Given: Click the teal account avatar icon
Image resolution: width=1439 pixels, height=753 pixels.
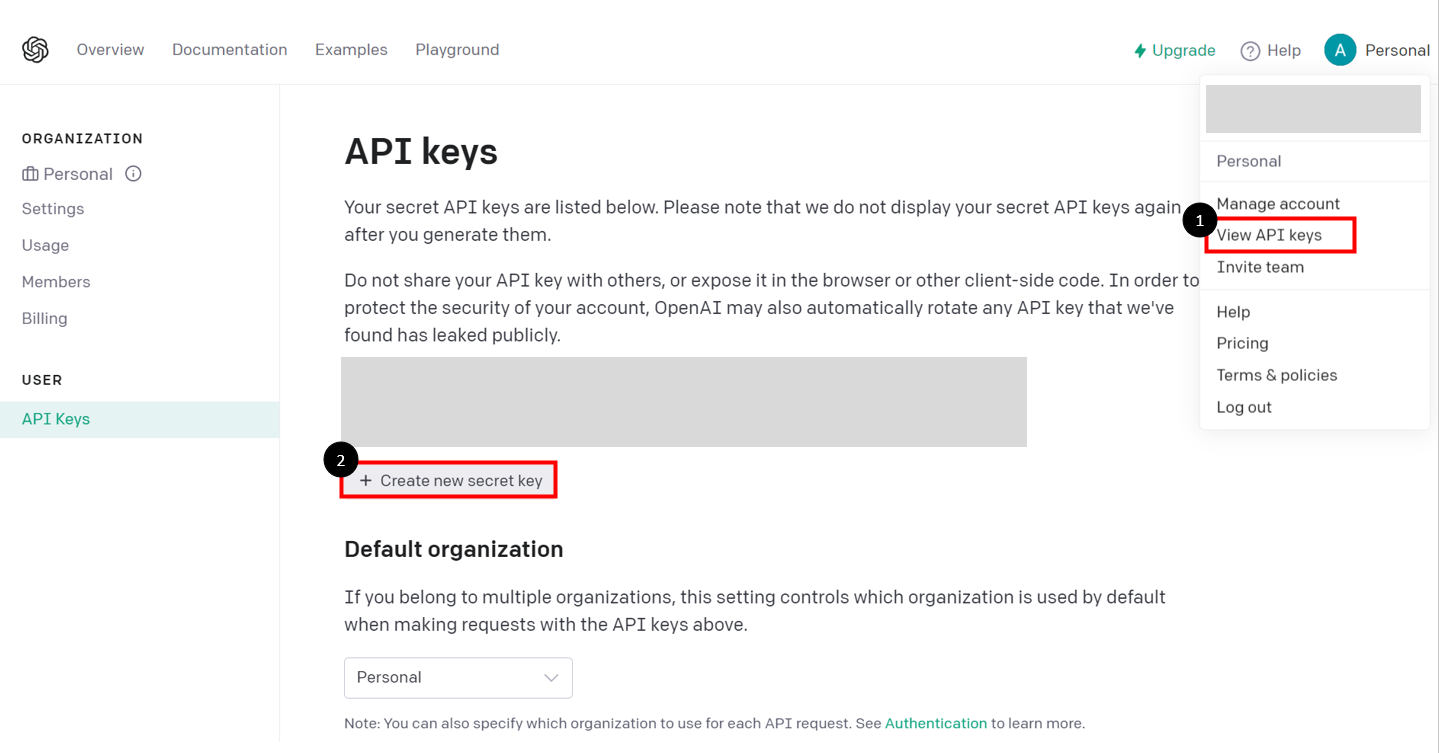Looking at the screenshot, I should click(1340, 50).
